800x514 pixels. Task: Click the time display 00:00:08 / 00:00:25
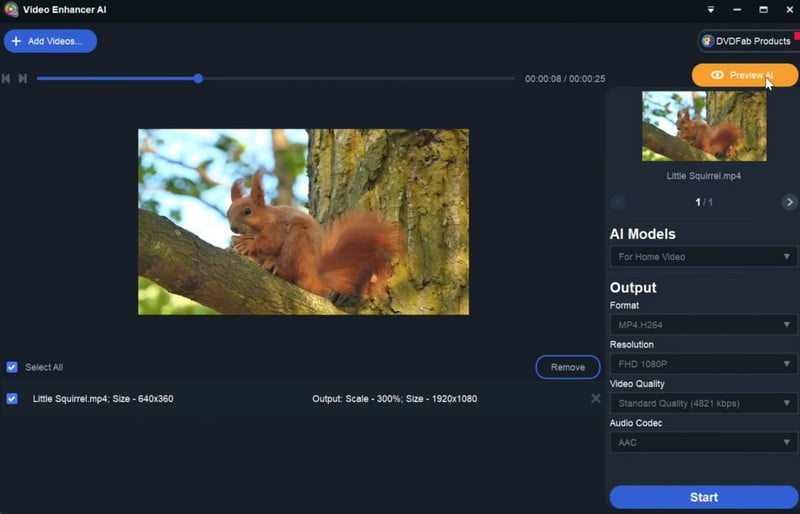(x=565, y=79)
